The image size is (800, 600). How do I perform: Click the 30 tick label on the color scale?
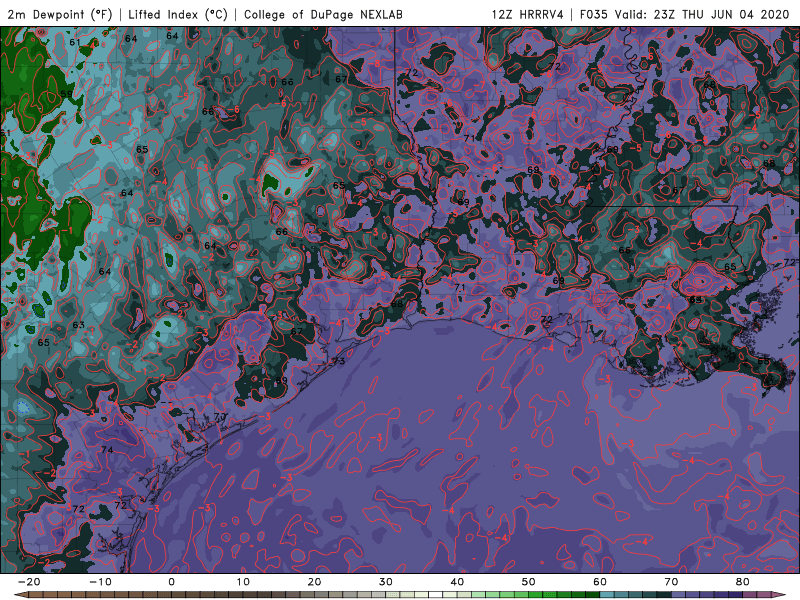click(386, 582)
